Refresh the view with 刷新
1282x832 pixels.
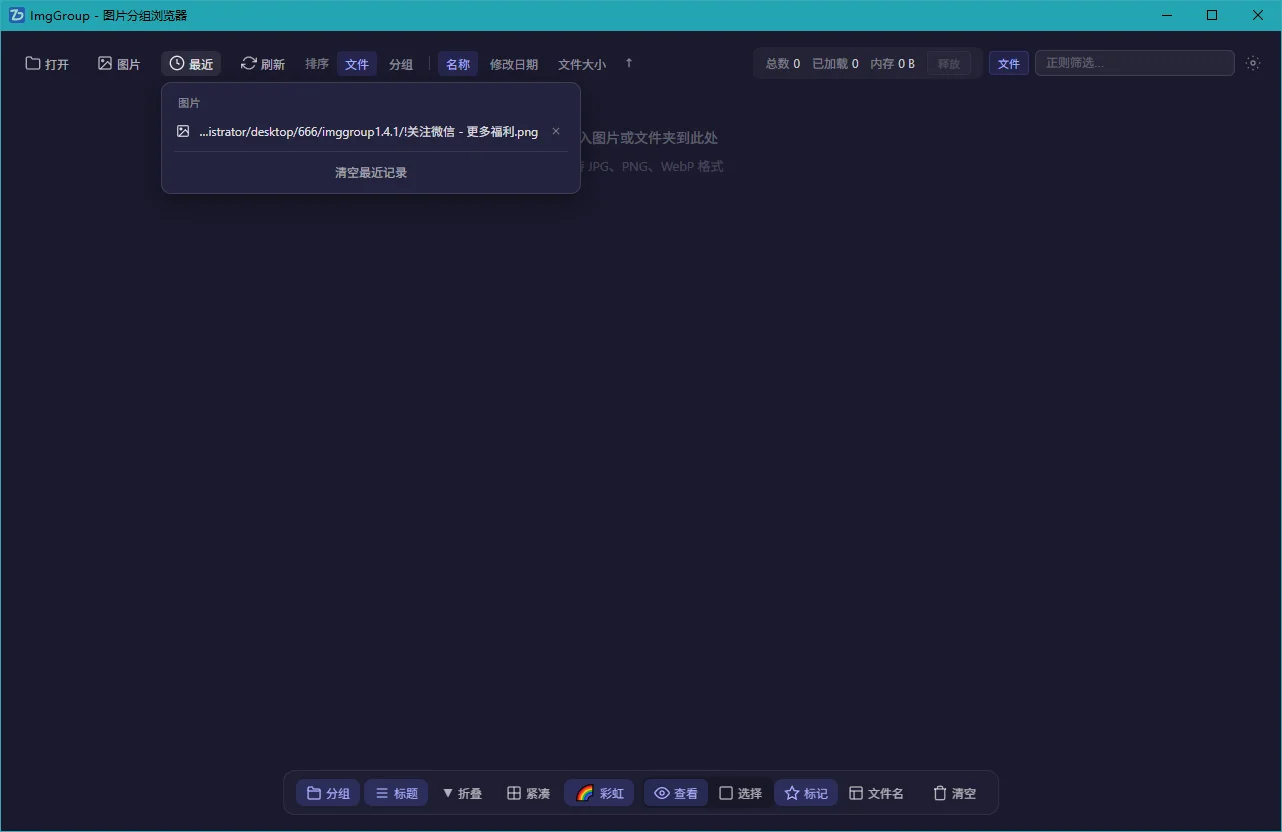point(263,64)
